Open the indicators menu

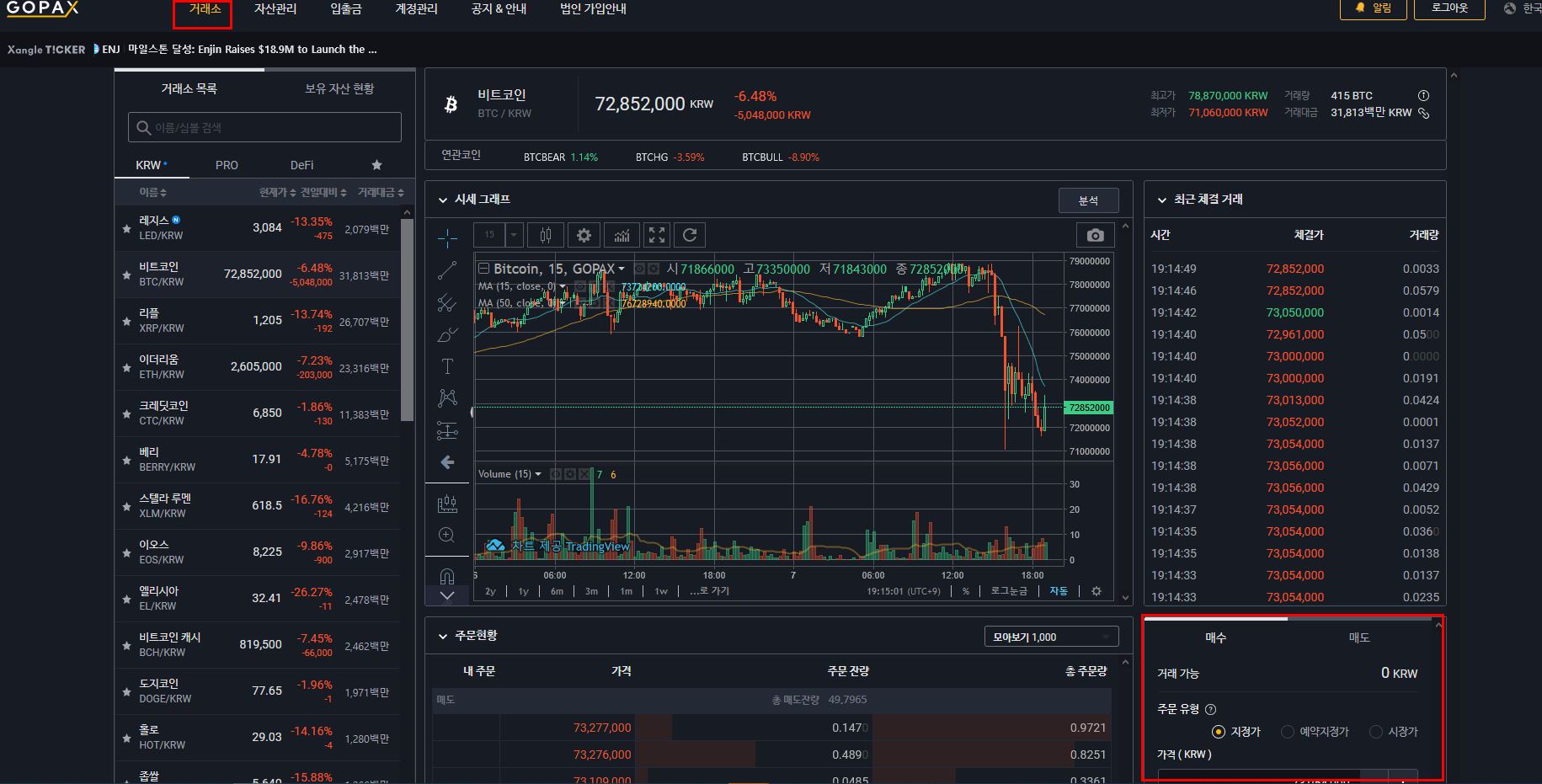pos(622,235)
